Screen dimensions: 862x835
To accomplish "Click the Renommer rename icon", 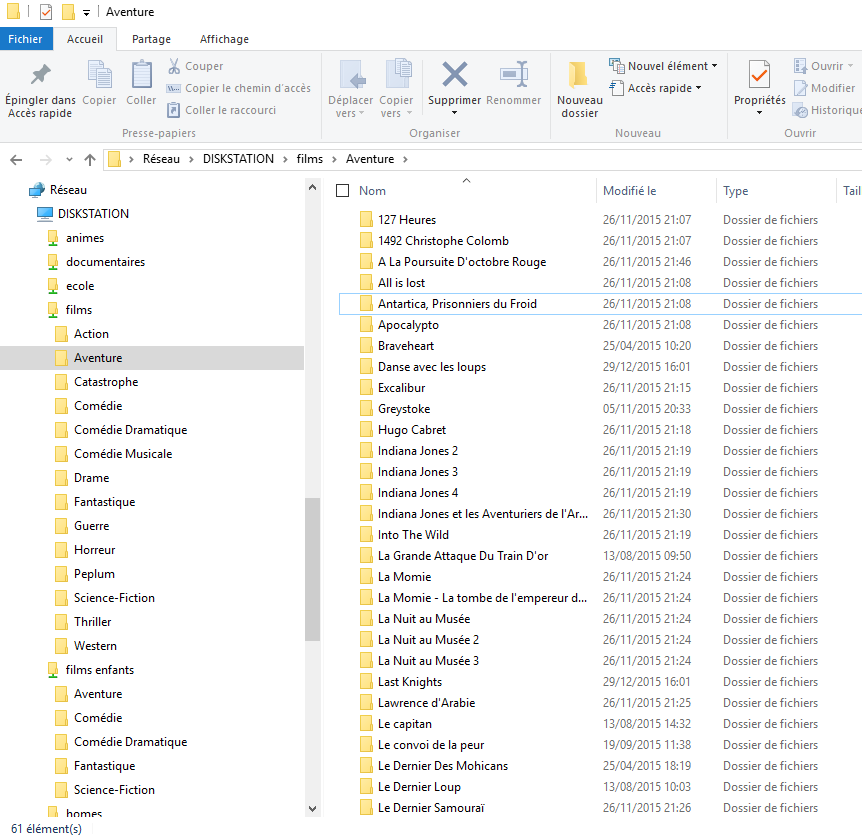I will 513,75.
